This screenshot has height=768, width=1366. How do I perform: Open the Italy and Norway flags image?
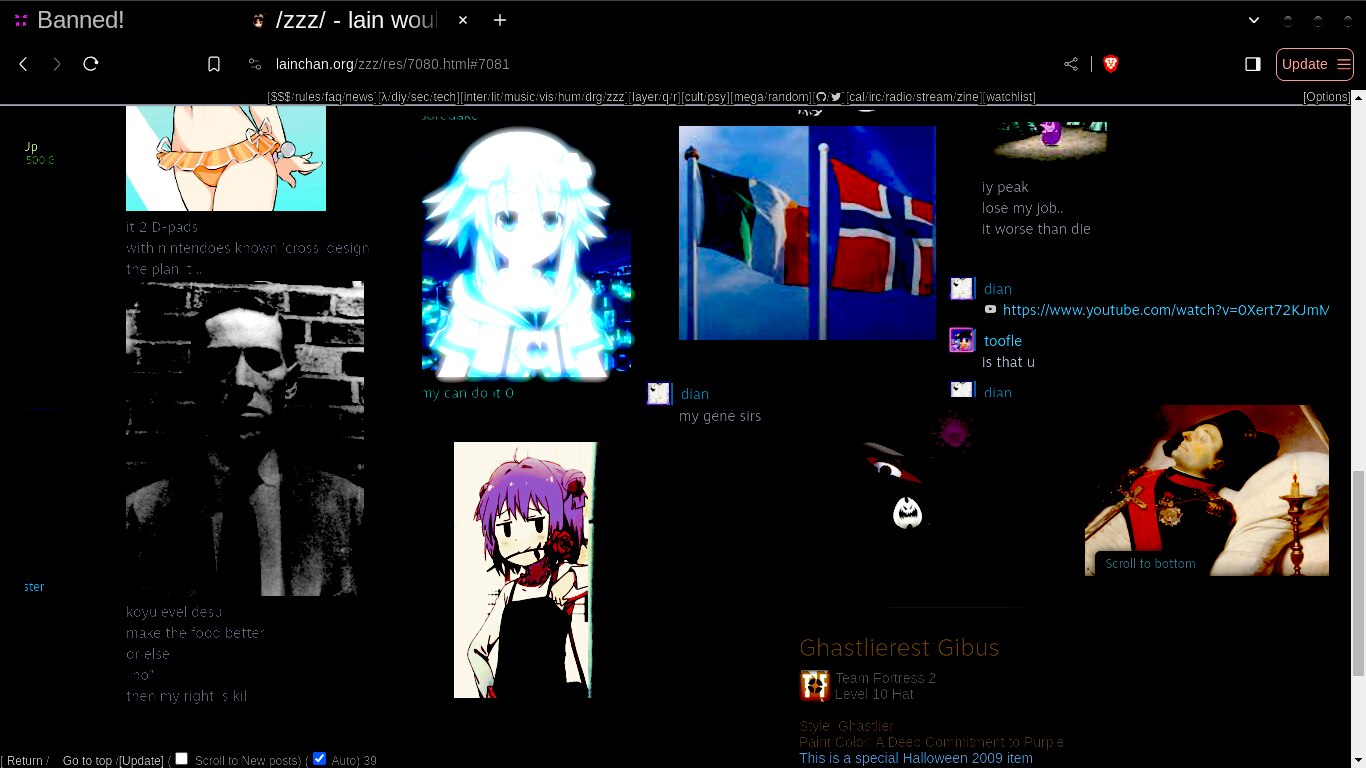[807, 232]
